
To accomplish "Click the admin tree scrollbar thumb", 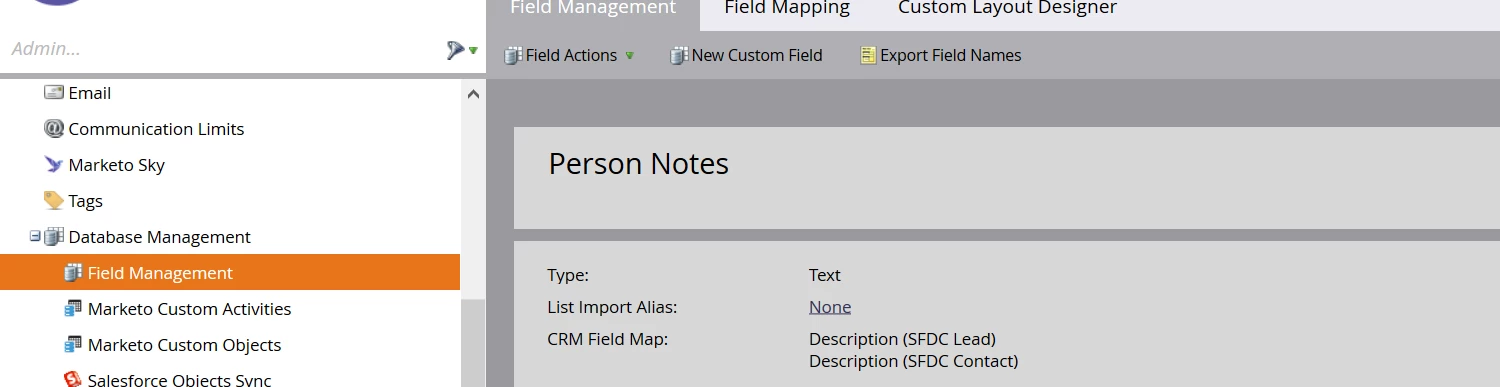I will point(473,343).
